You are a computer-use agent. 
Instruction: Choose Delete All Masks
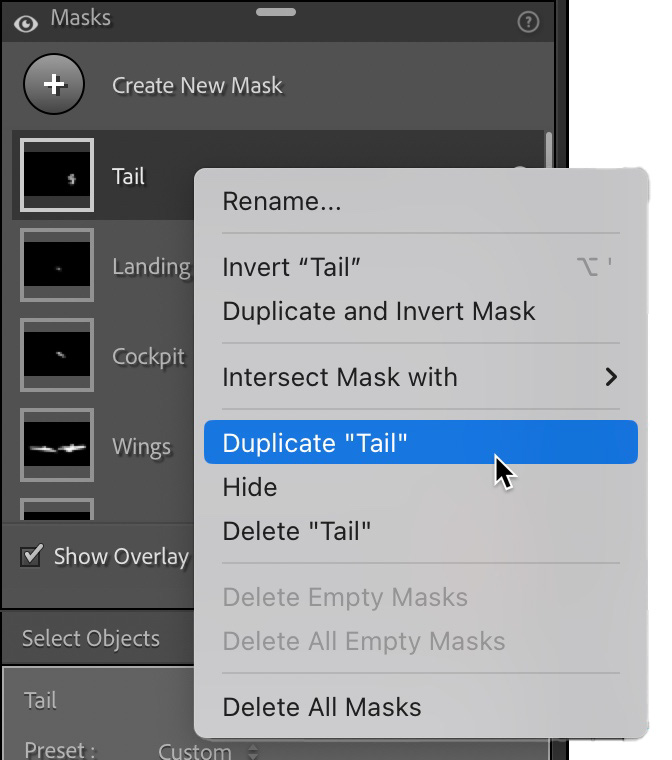[x=322, y=707]
